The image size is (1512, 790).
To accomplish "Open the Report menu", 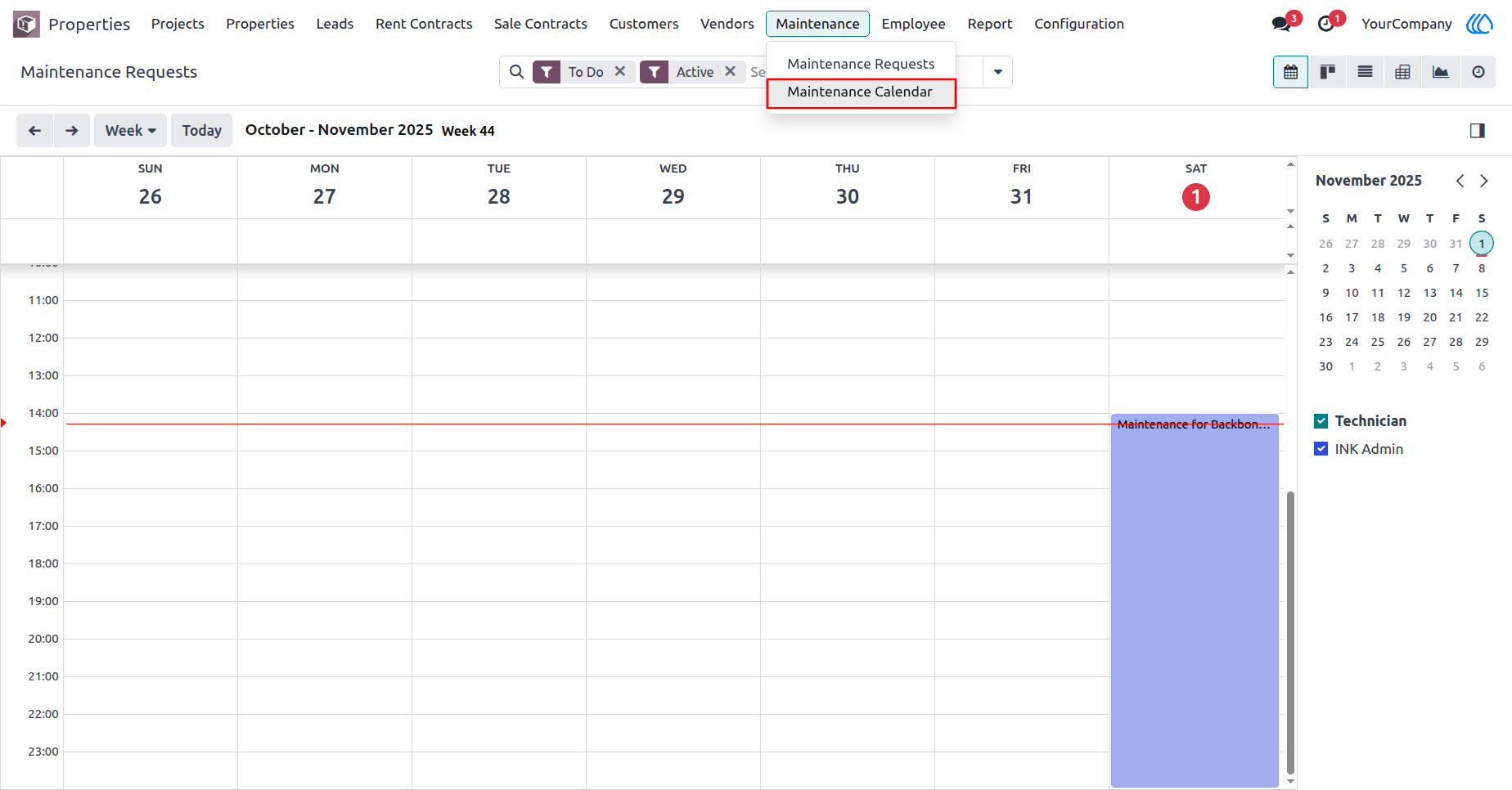I will coord(990,24).
